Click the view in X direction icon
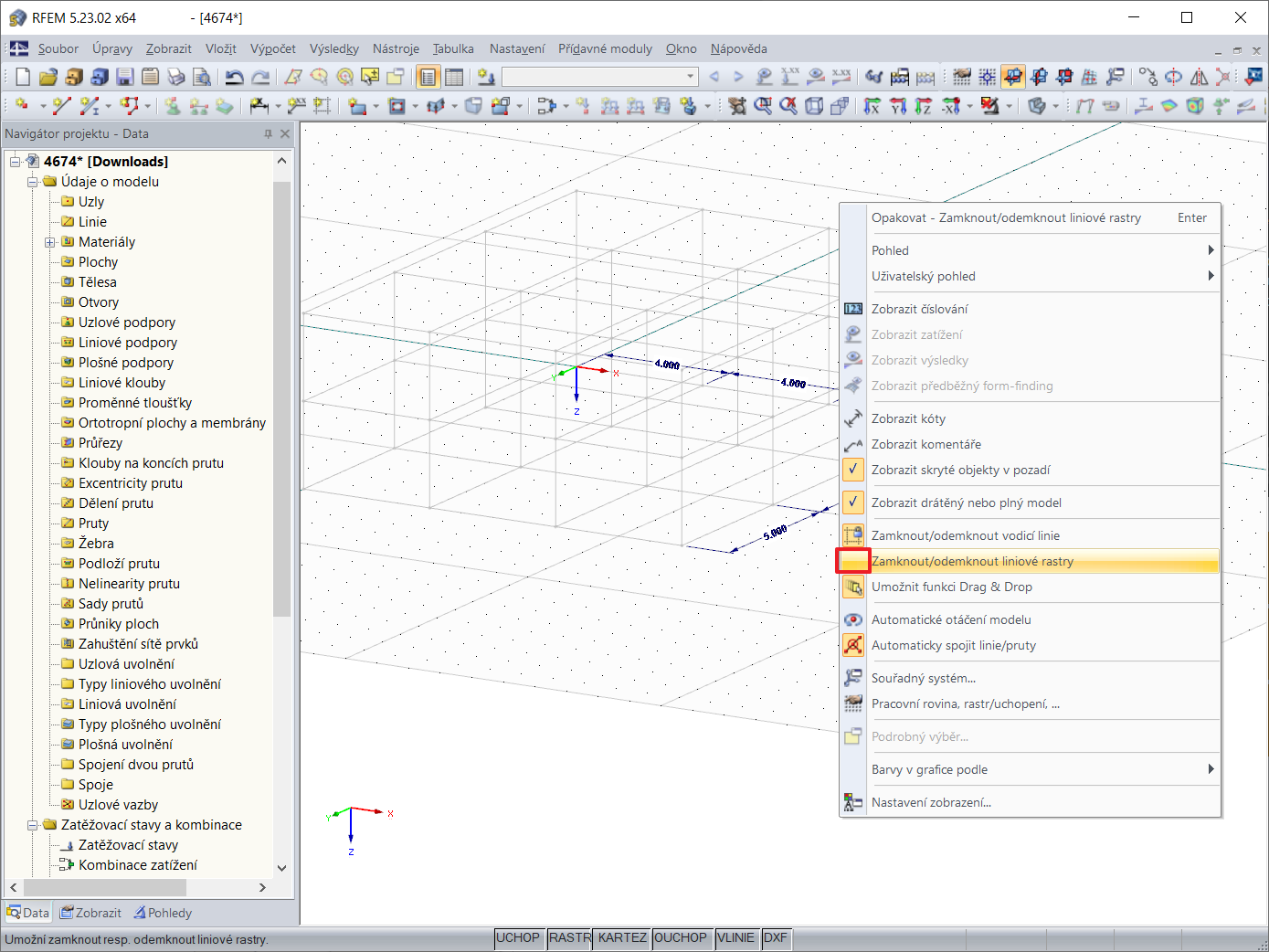 coord(872,107)
